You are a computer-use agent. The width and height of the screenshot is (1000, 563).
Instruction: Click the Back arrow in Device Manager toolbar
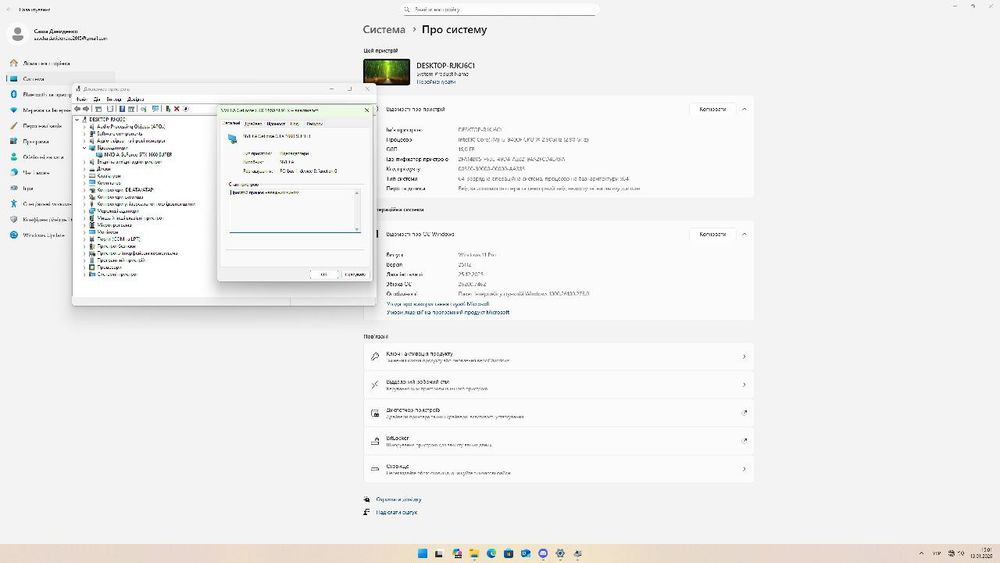click(x=78, y=109)
